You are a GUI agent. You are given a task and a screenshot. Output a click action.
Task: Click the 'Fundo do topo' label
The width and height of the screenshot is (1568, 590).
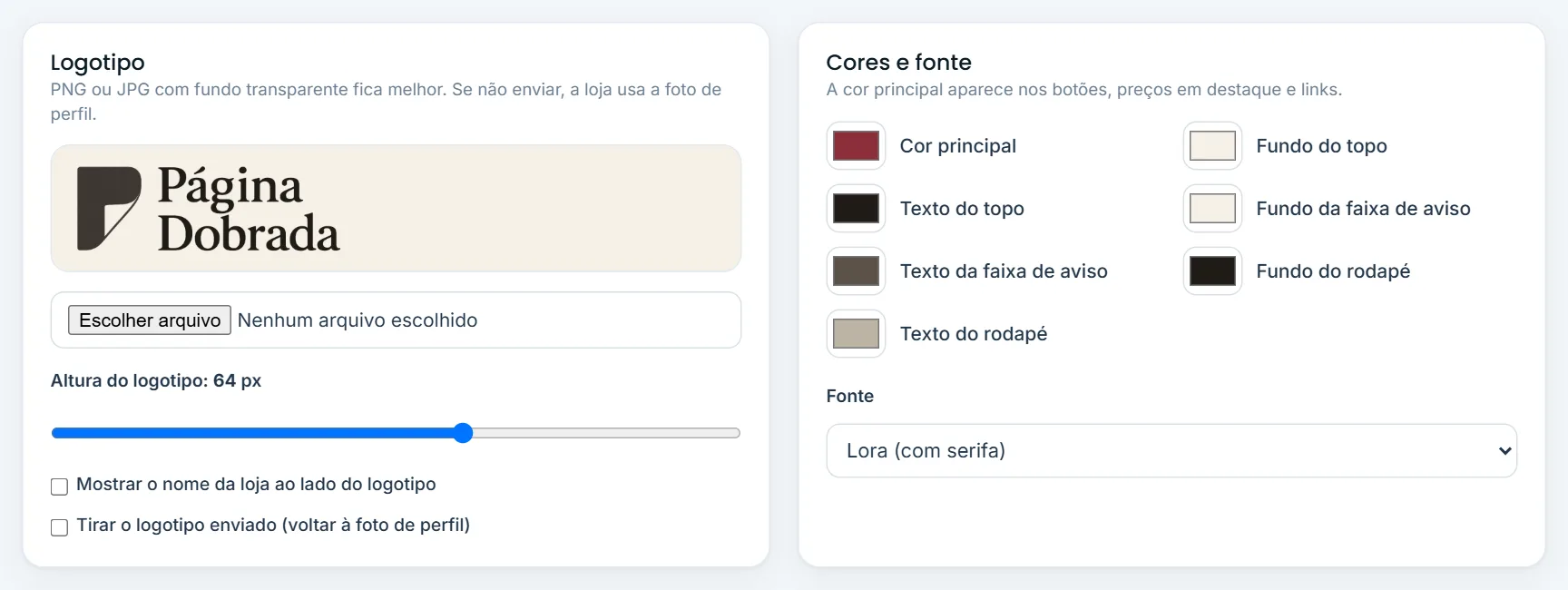point(1321,146)
